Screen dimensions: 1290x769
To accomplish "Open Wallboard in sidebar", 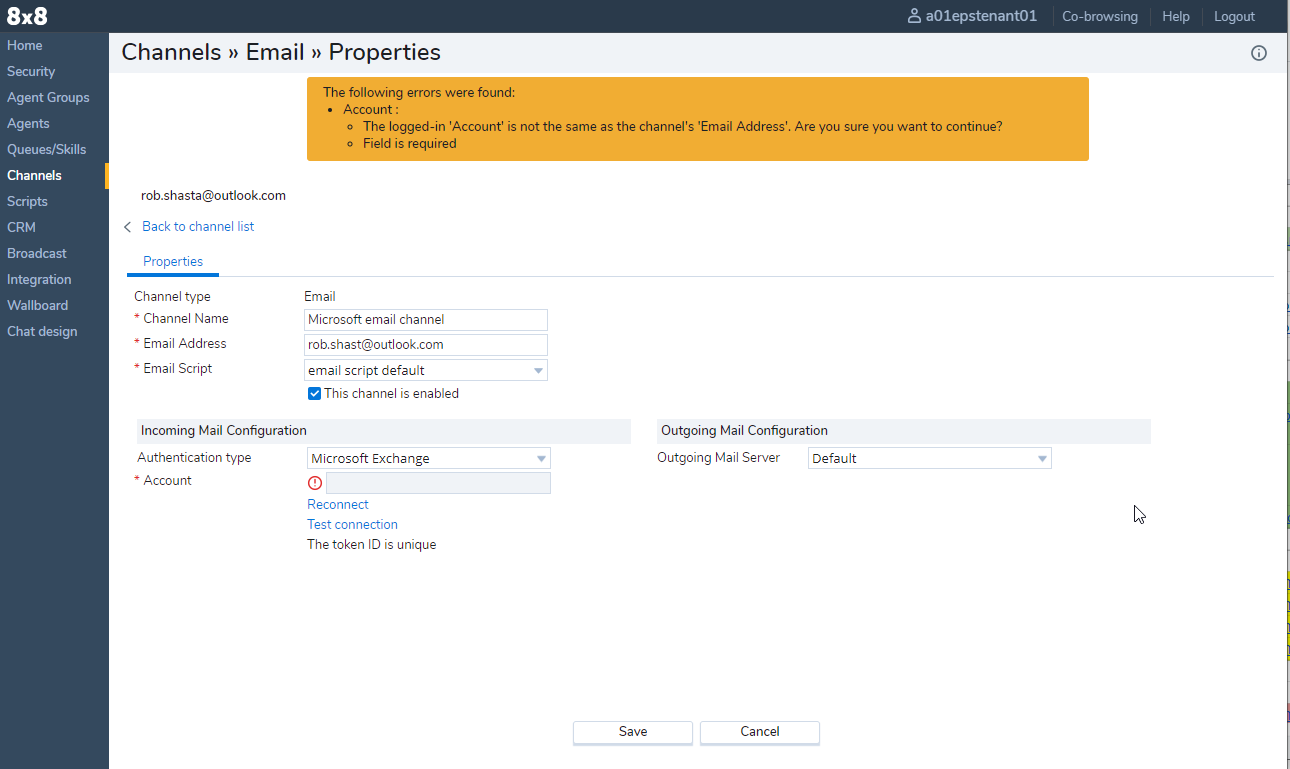I will (38, 305).
